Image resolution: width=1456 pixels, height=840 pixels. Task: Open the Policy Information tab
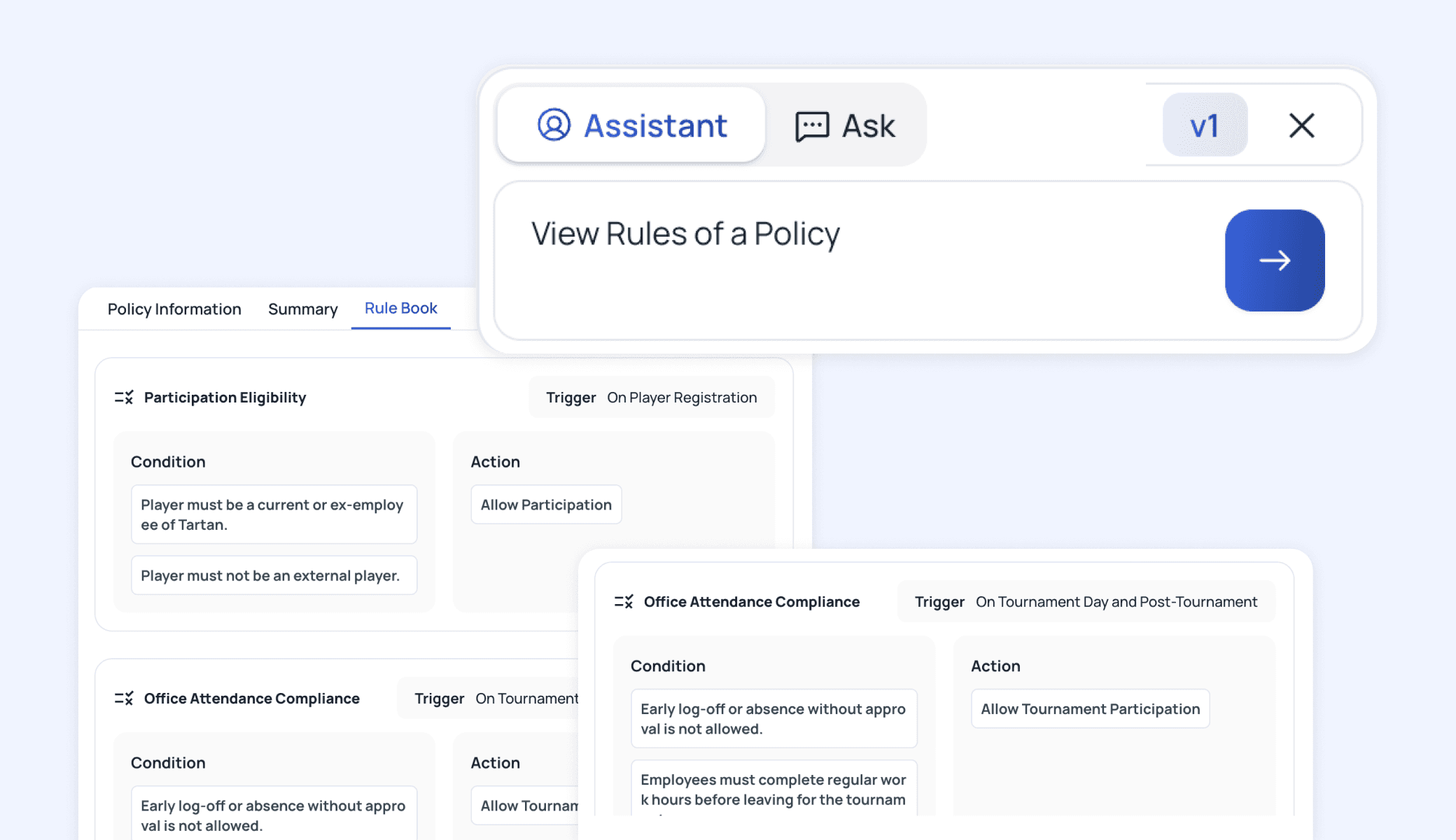(174, 309)
